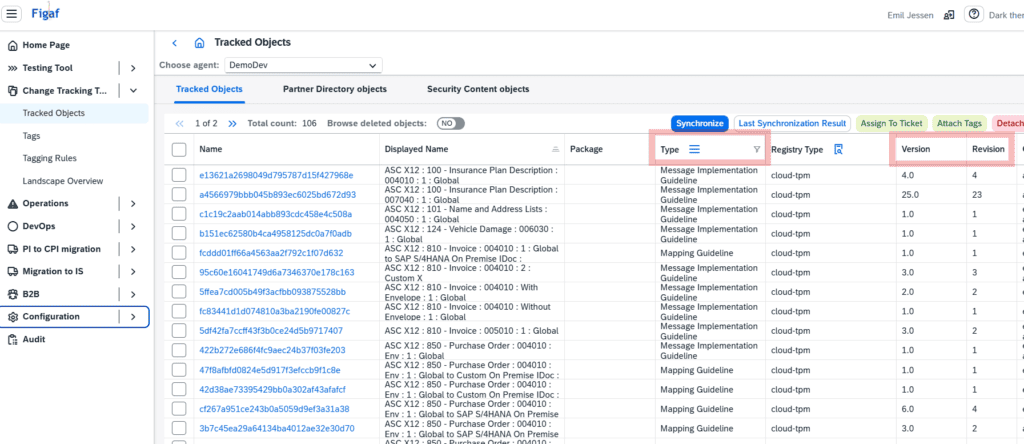Expand the Testing Tool submenu arrow
Viewport: 1024px width, 444px height.
pos(133,68)
